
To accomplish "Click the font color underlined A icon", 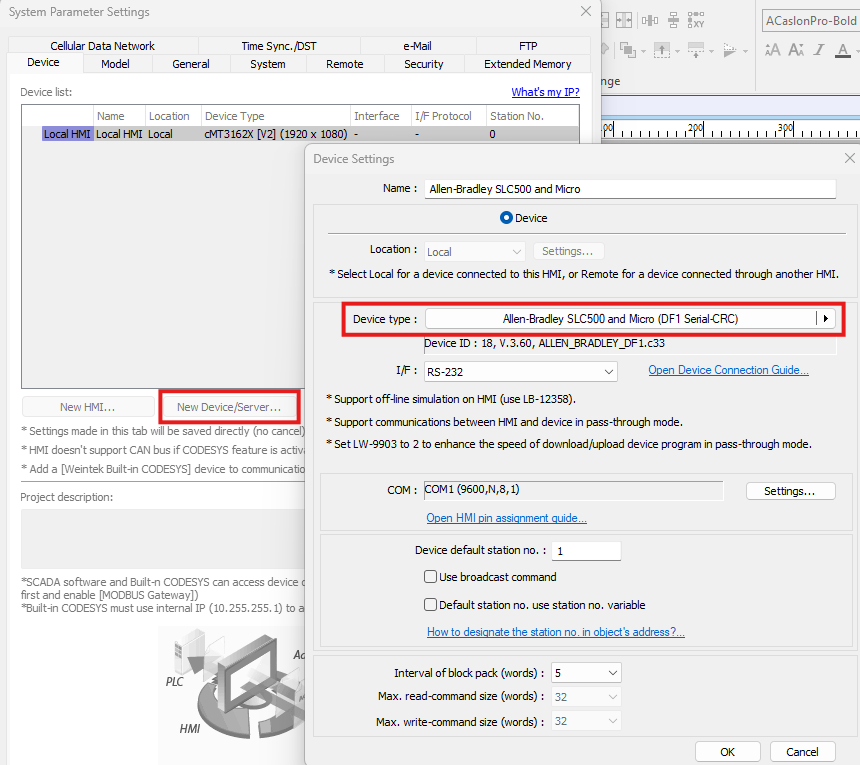I will point(843,50).
